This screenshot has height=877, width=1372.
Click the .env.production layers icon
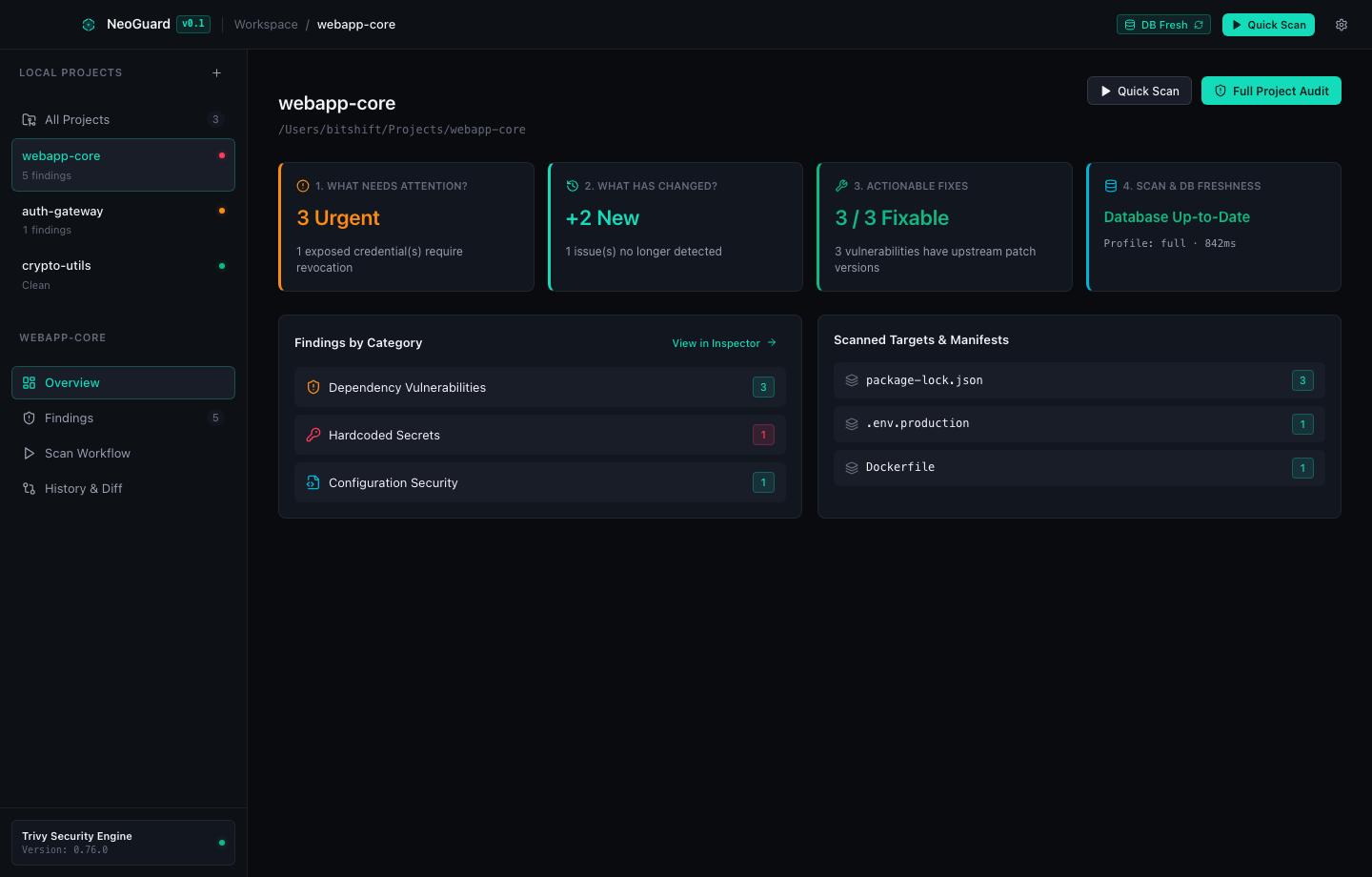852,424
